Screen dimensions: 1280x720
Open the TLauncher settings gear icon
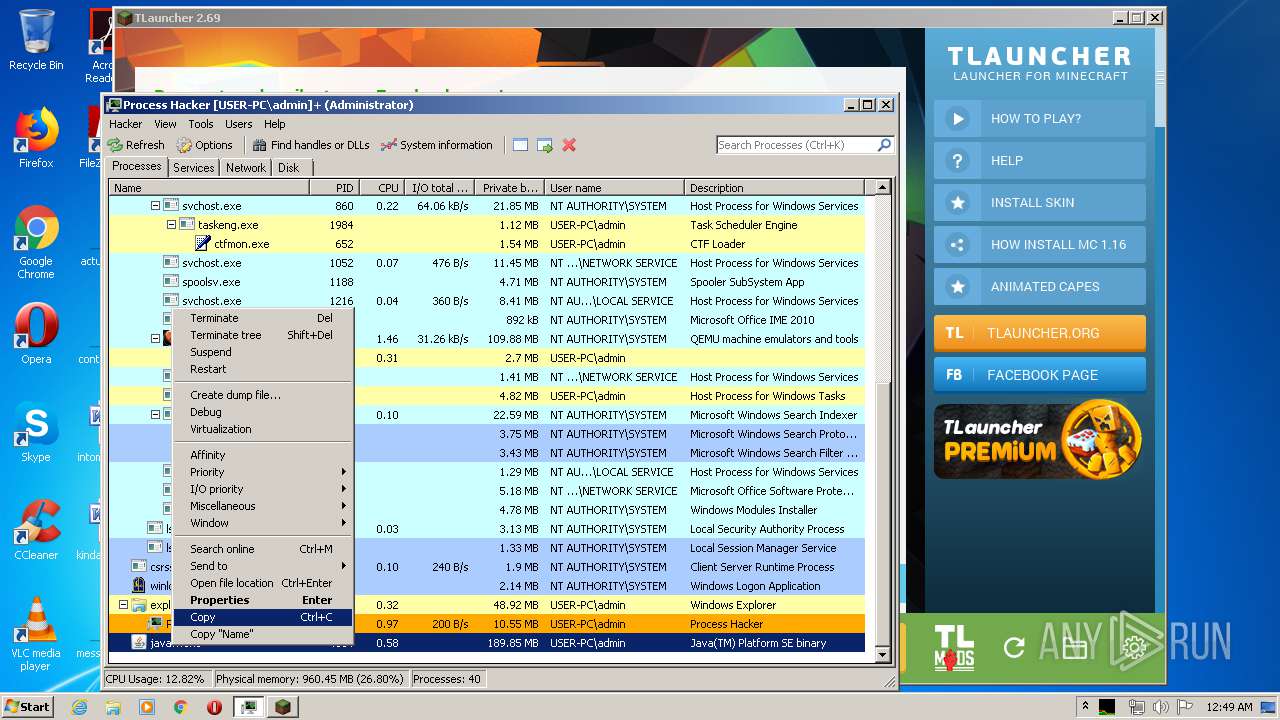click(1135, 647)
